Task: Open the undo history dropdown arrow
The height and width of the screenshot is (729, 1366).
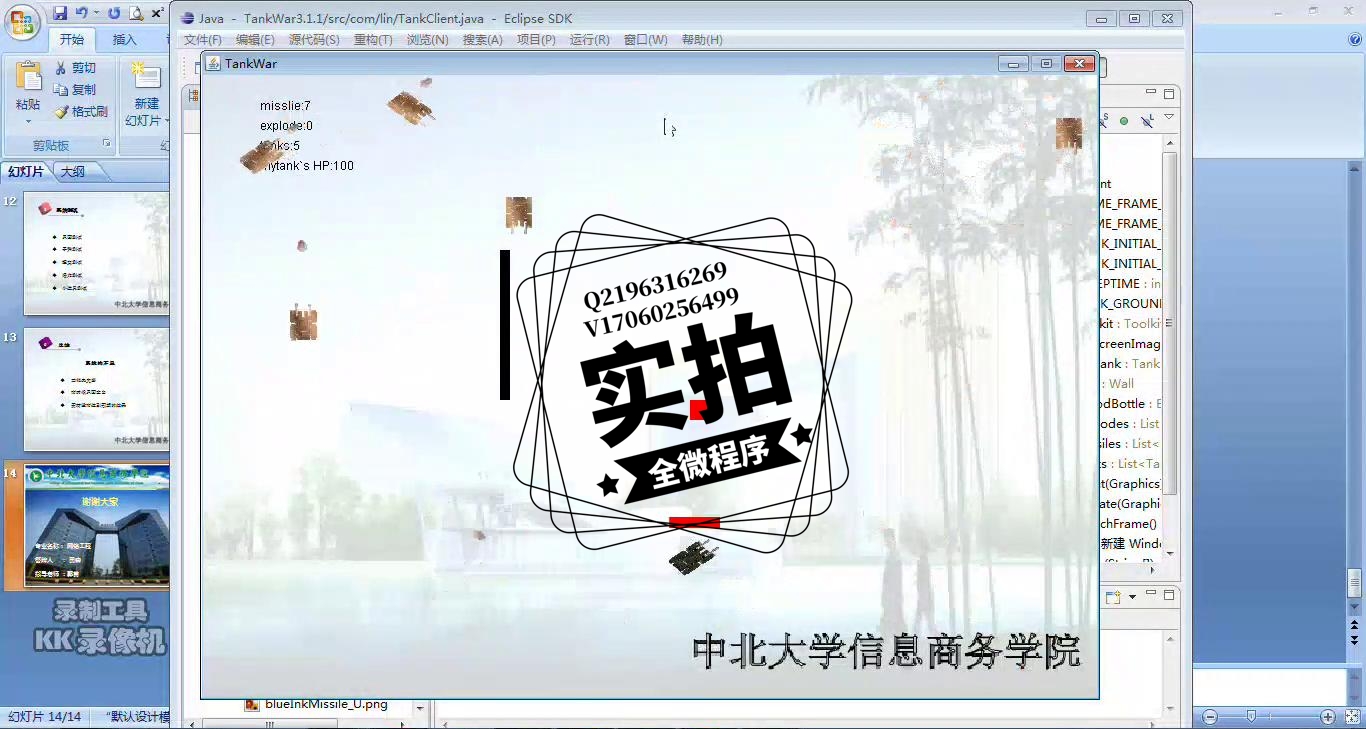Action: (x=96, y=13)
